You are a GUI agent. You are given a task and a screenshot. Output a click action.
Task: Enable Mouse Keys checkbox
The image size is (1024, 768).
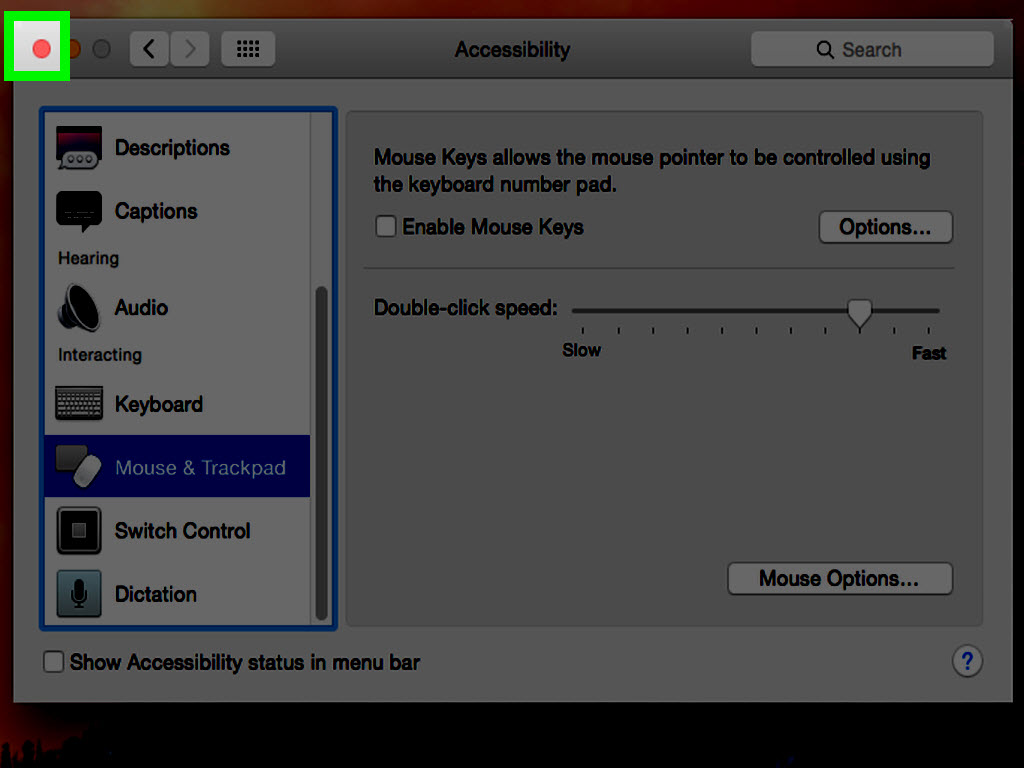385,227
